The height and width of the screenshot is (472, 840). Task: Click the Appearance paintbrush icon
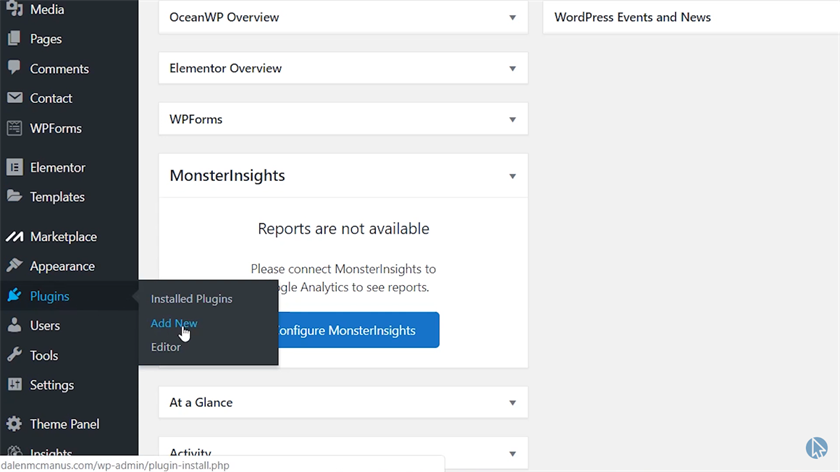click(14, 266)
